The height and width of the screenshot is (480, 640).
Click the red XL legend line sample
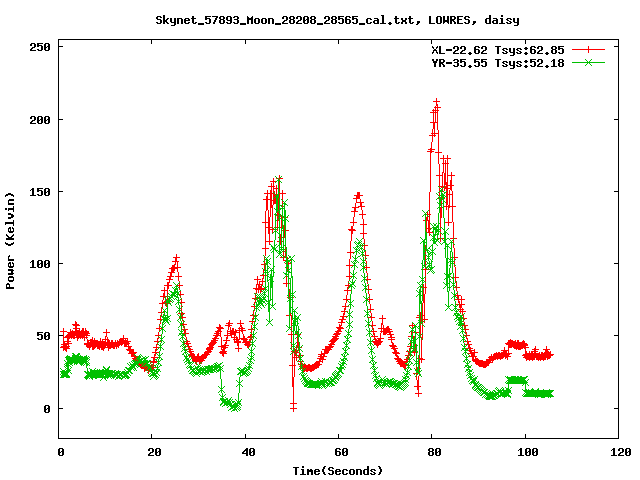point(588,50)
